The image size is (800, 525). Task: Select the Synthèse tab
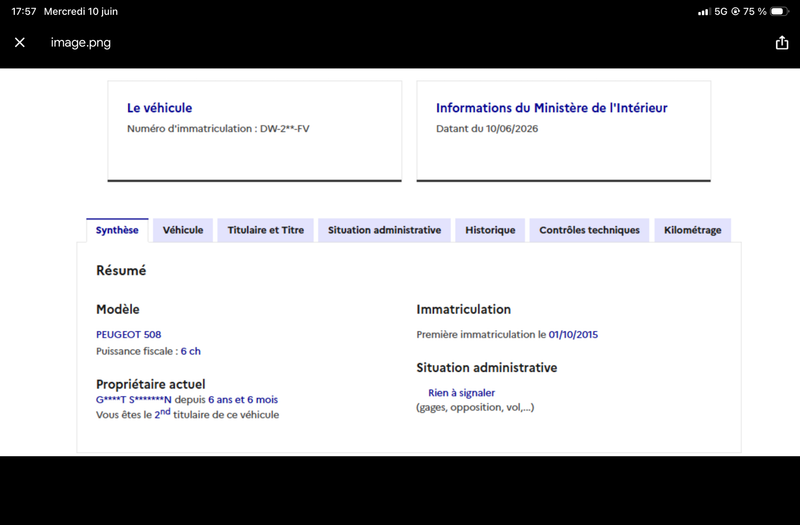117,230
